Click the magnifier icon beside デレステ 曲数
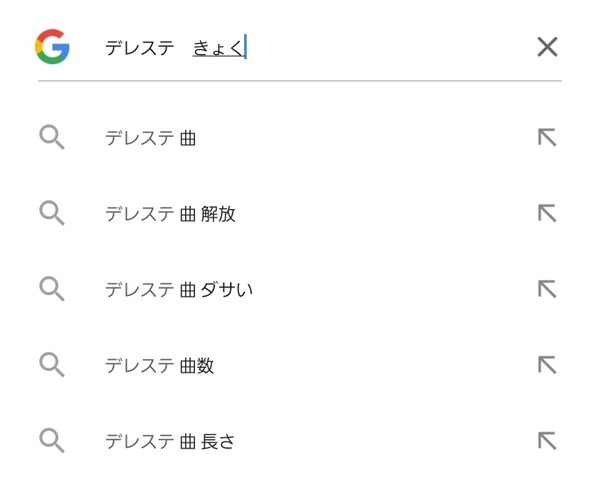The image size is (600, 481). coord(52,364)
